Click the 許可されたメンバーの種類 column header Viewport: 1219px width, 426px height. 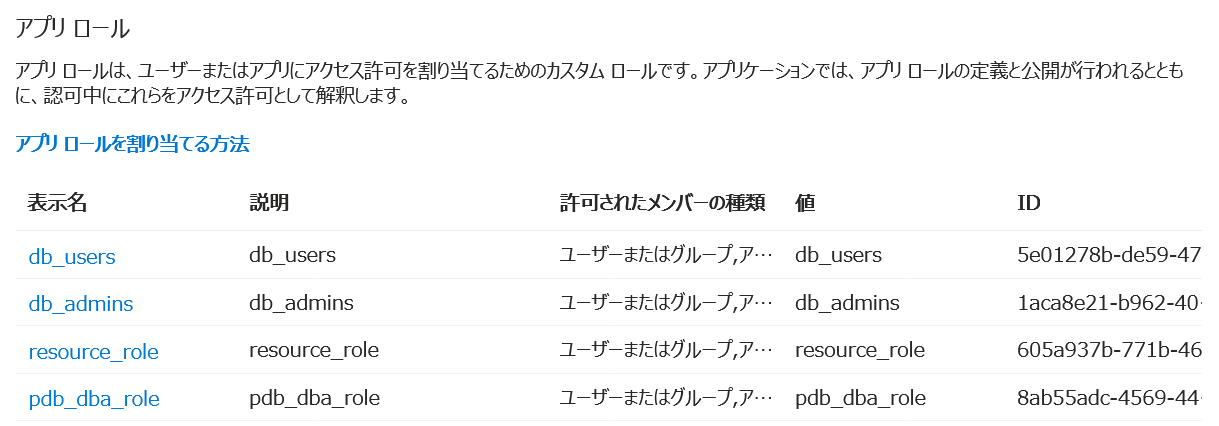point(663,203)
